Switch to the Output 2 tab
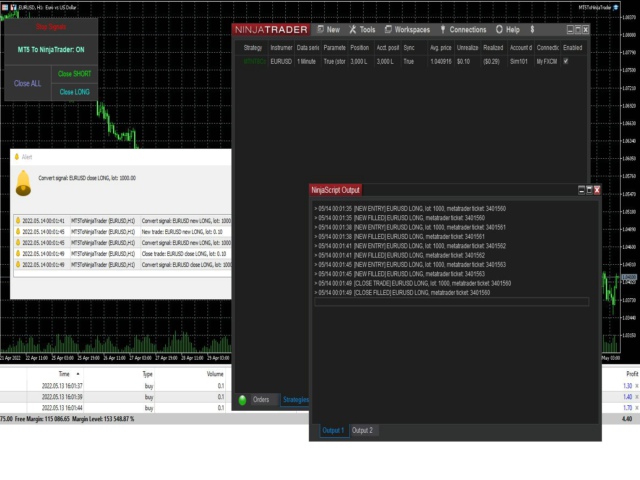The height and width of the screenshot is (480, 640). [x=362, y=431]
